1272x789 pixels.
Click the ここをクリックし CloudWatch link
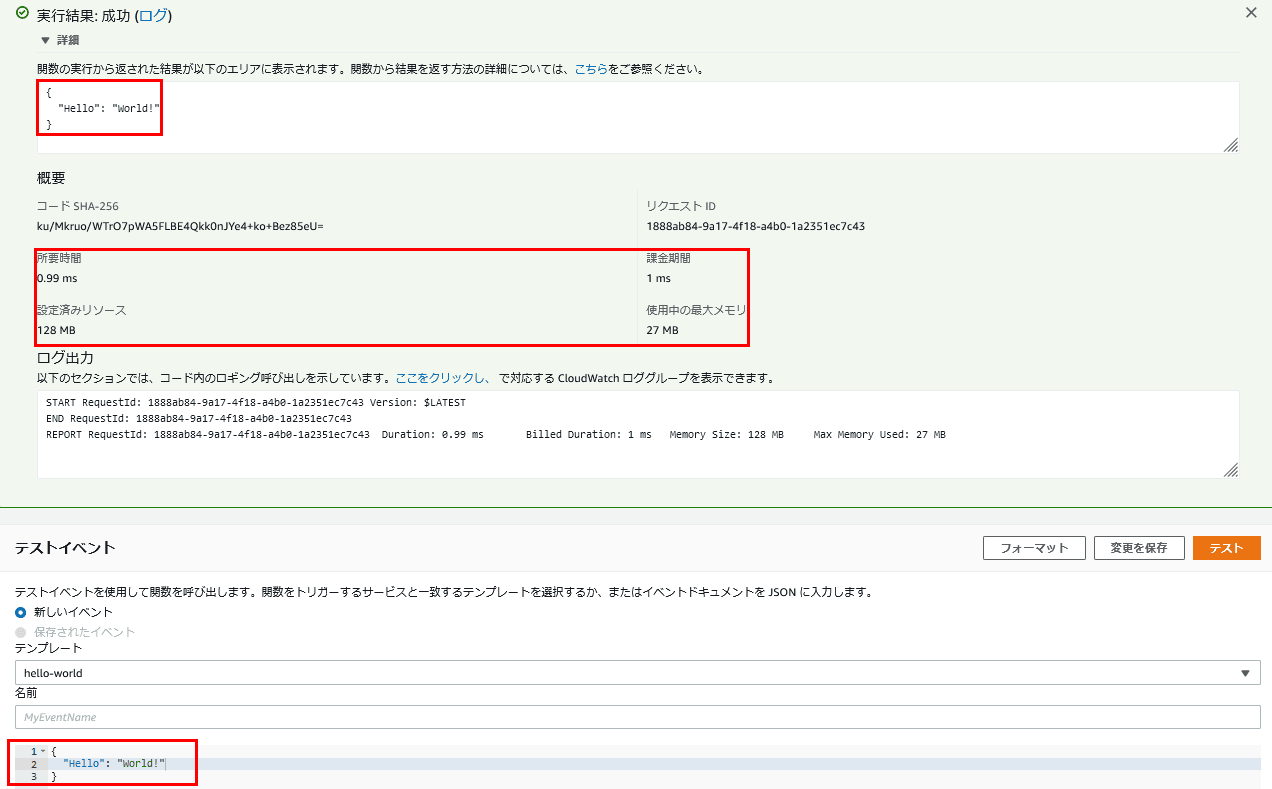click(443, 379)
